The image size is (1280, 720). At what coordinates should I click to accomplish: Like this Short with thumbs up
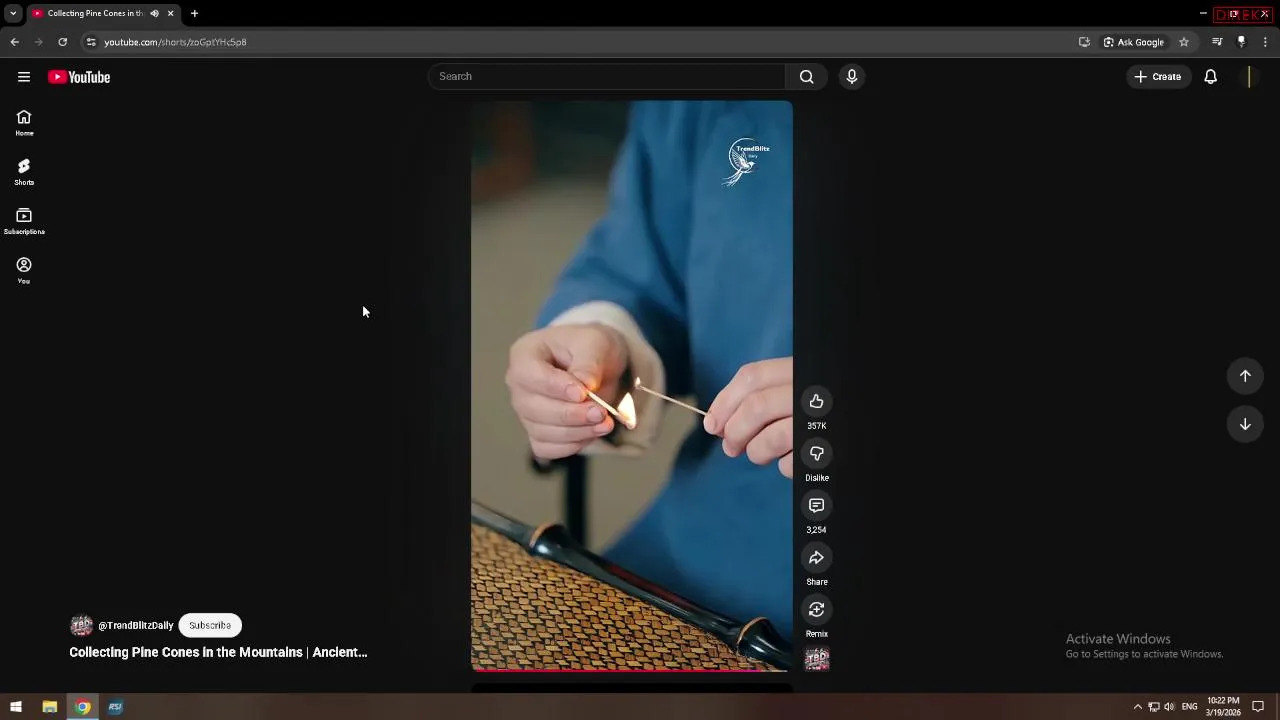(817, 401)
